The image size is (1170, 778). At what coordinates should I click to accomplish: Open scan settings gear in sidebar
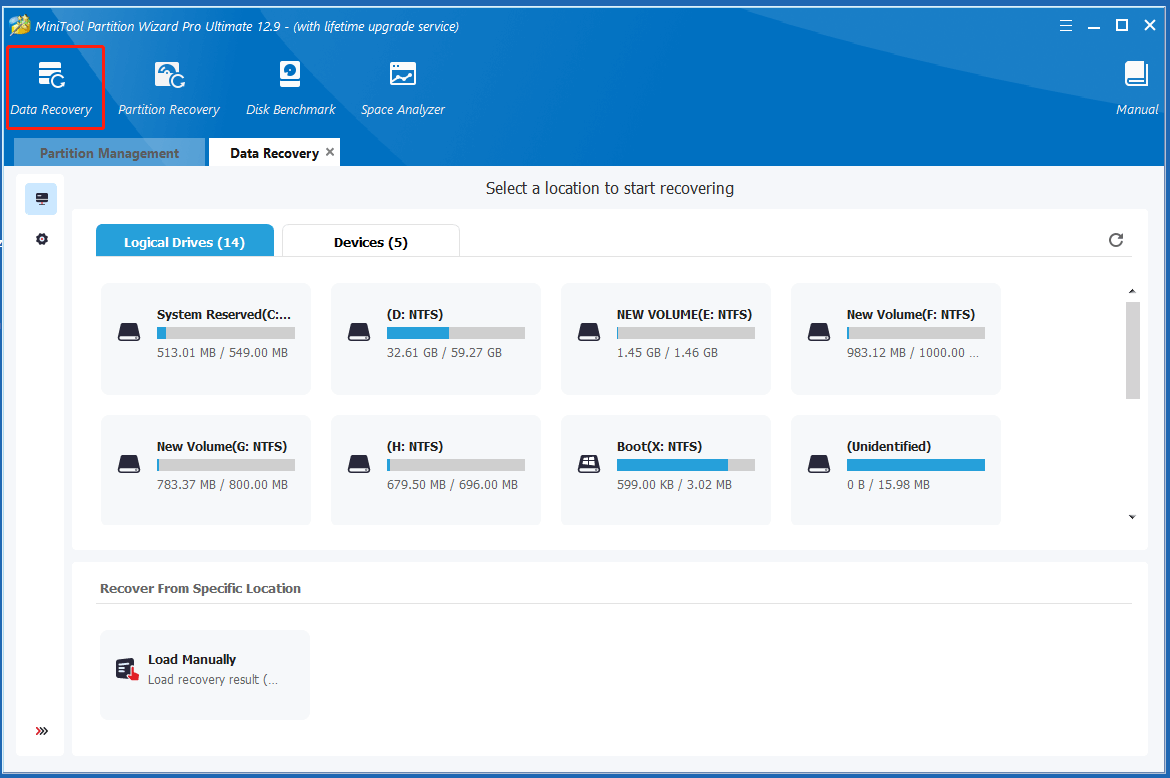[42, 239]
